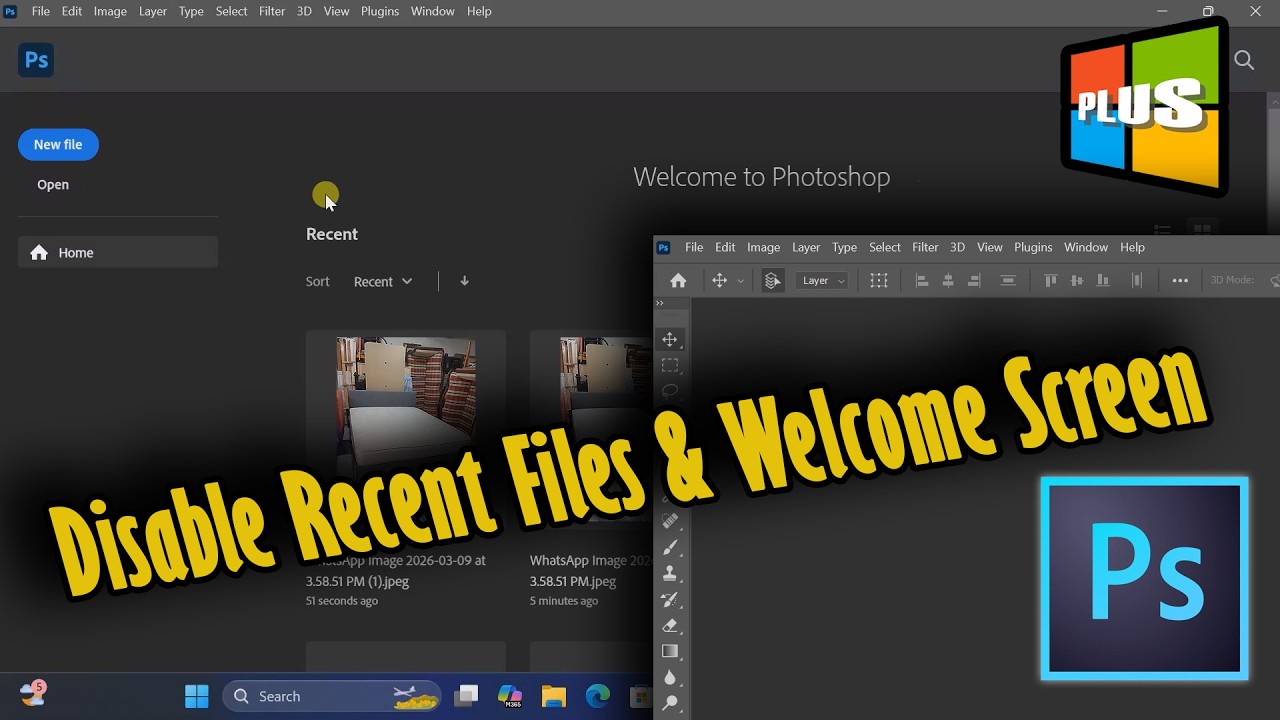
Task: Go to Home in the left sidebar
Action: click(x=118, y=252)
